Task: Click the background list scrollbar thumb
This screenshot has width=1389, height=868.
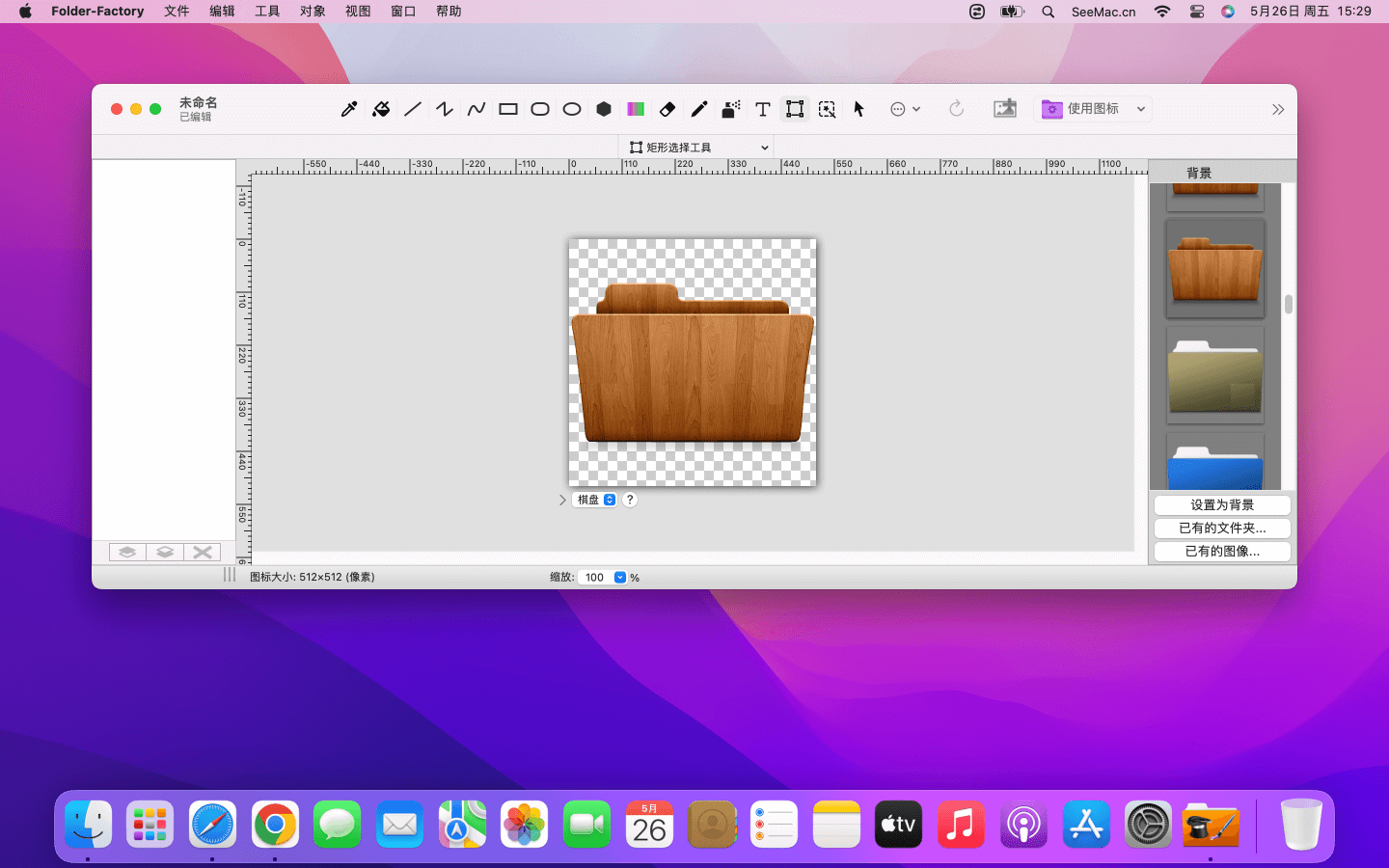Action: [1289, 305]
